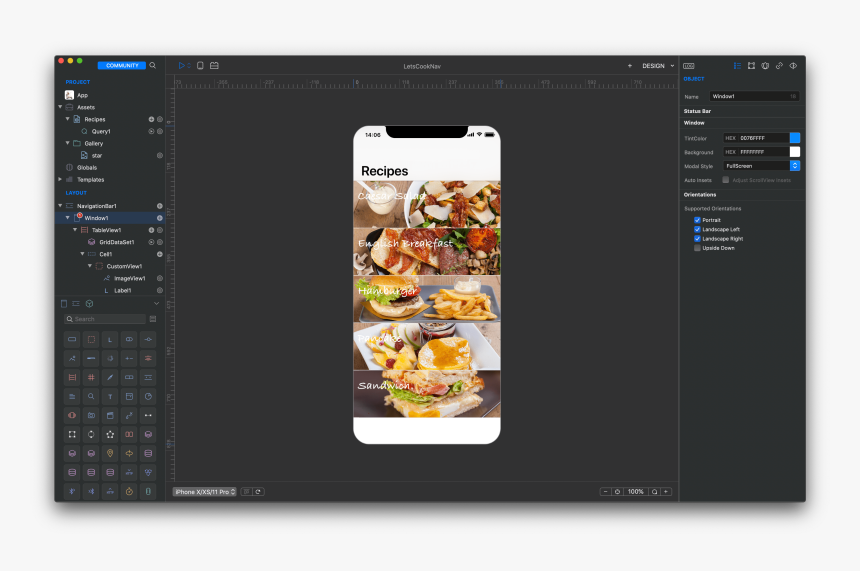The image size is (860, 571).
Task: Open the gear icon on Label1 row
Action: coord(160,290)
